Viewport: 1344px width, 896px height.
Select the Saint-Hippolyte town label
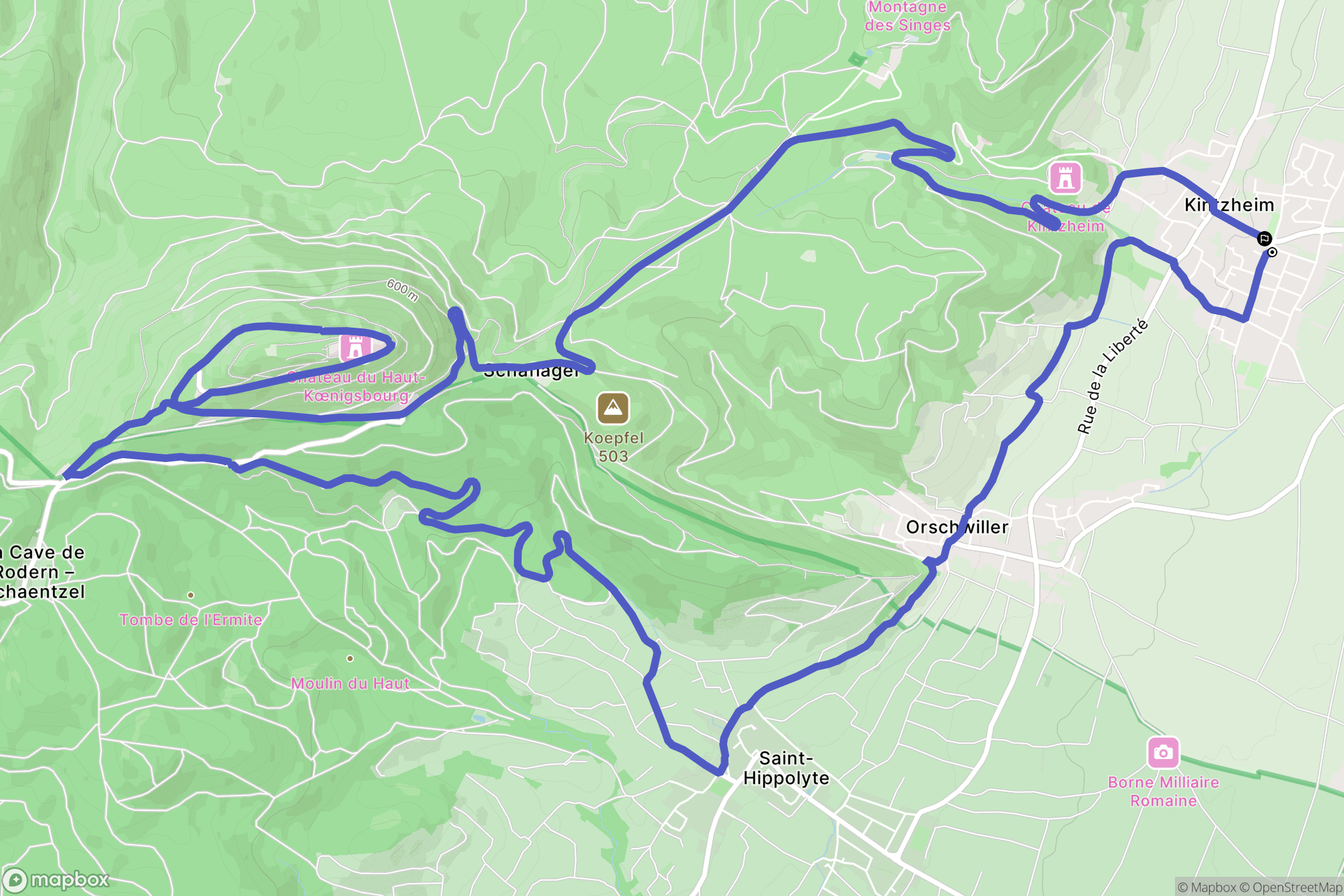pos(786,768)
